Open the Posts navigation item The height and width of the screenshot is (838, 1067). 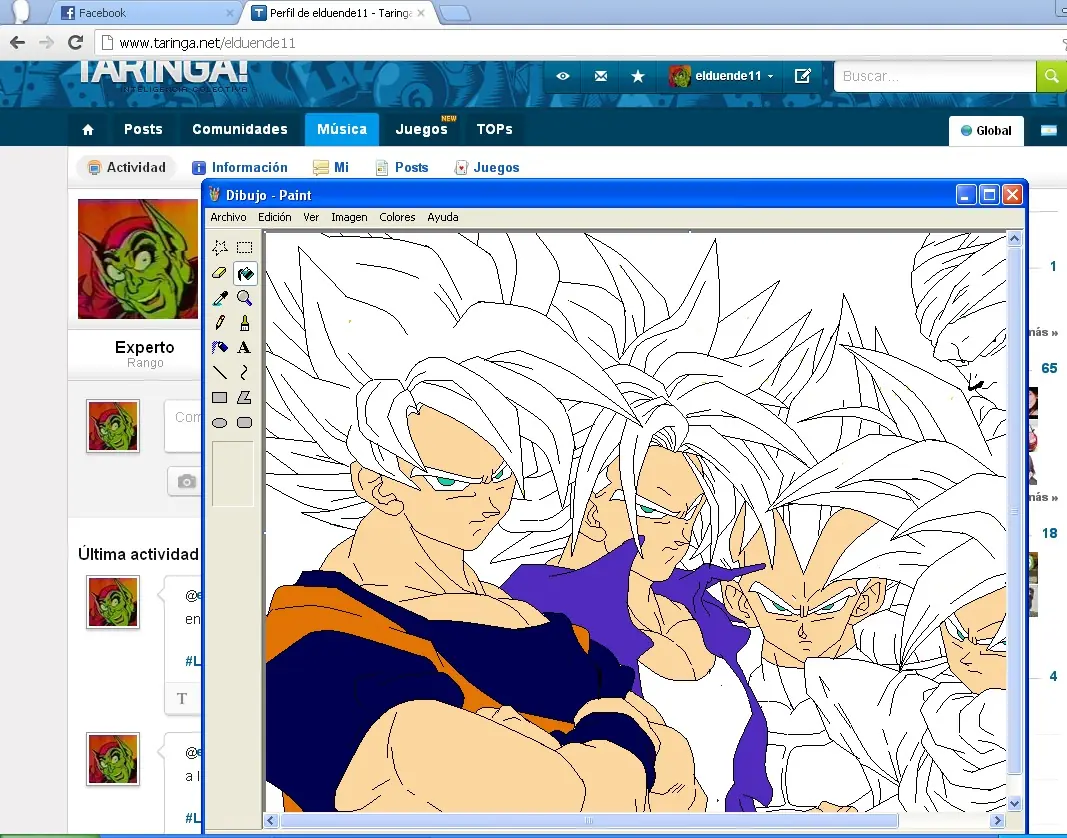pos(143,129)
